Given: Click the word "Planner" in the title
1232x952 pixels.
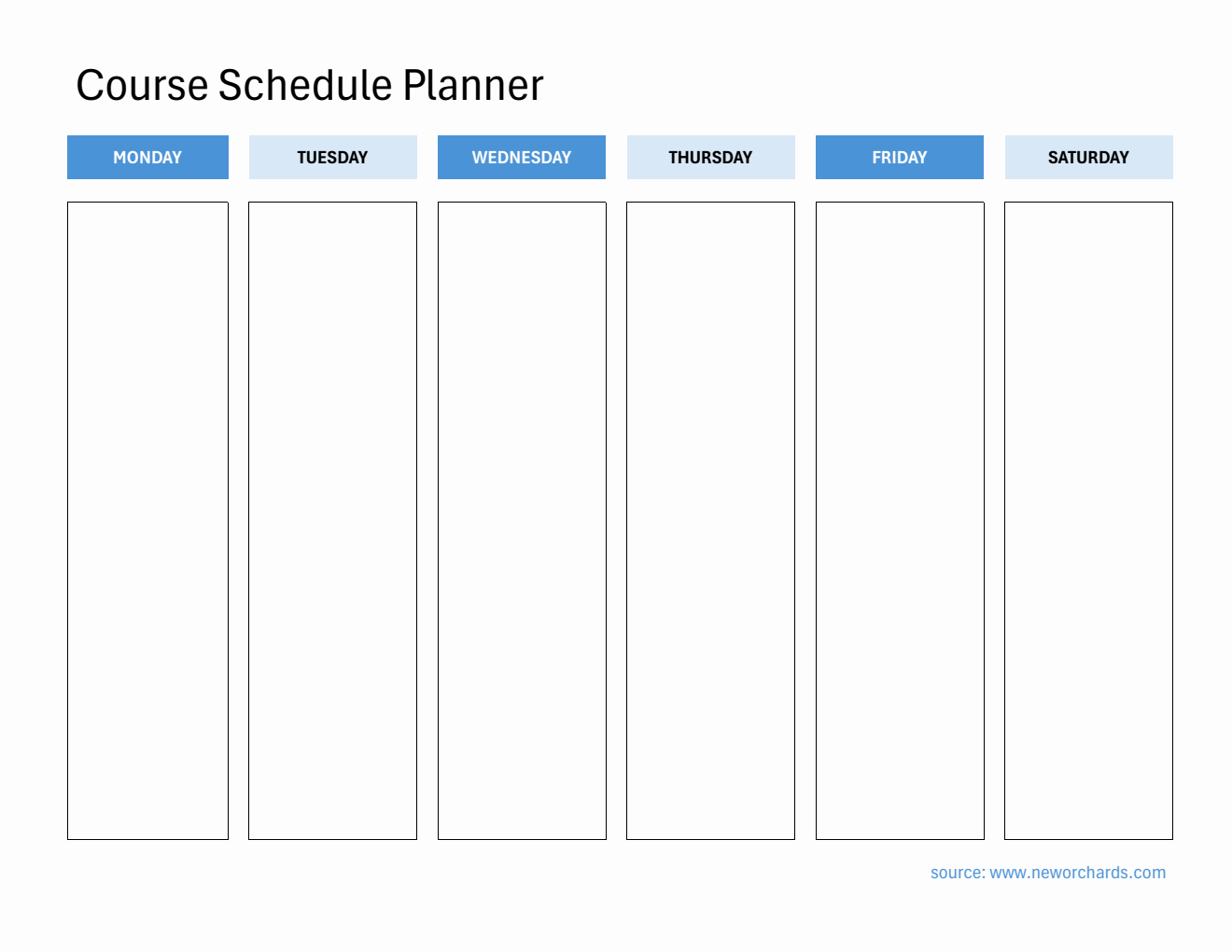Looking at the screenshot, I should [x=473, y=86].
